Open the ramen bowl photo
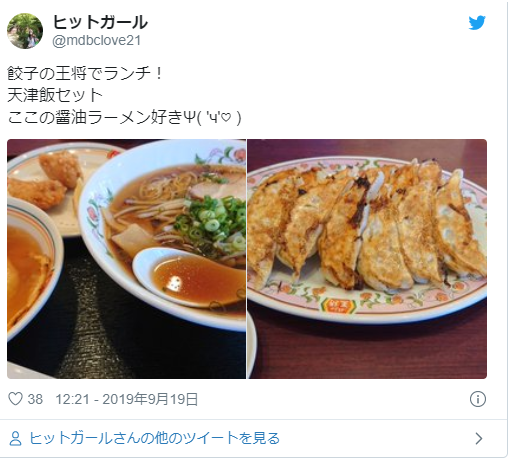Viewport: 515px width, 464px height. pos(126,259)
